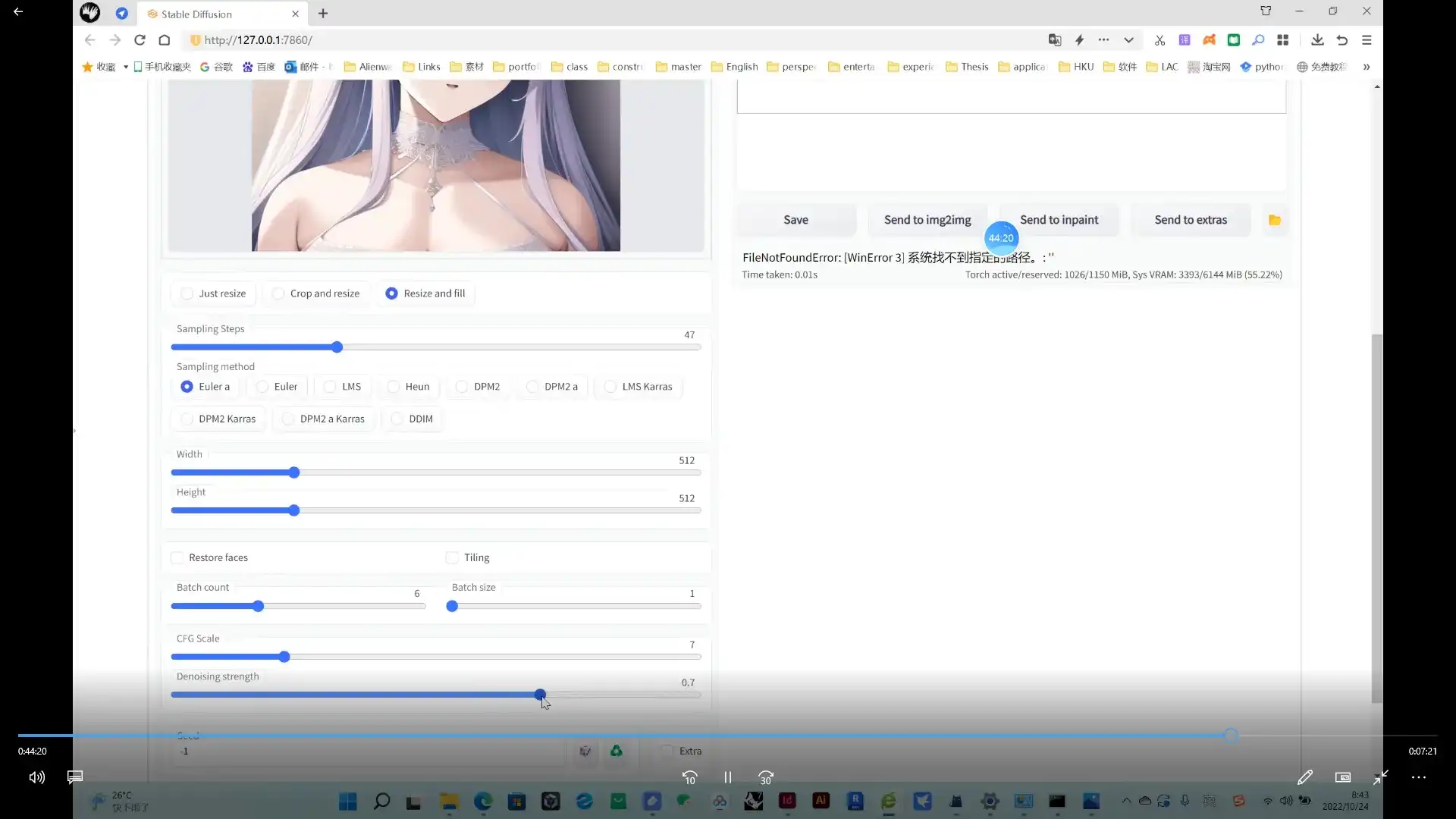This screenshot has width=1456, height=819.
Task: Enable the Restore faces checkbox
Action: click(x=177, y=557)
